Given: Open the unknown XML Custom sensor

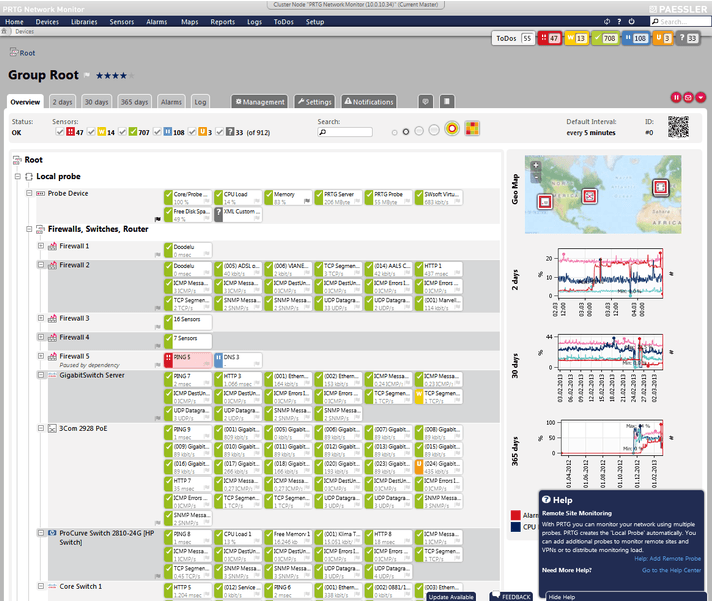Looking at the screenshot, I should 238,215.
